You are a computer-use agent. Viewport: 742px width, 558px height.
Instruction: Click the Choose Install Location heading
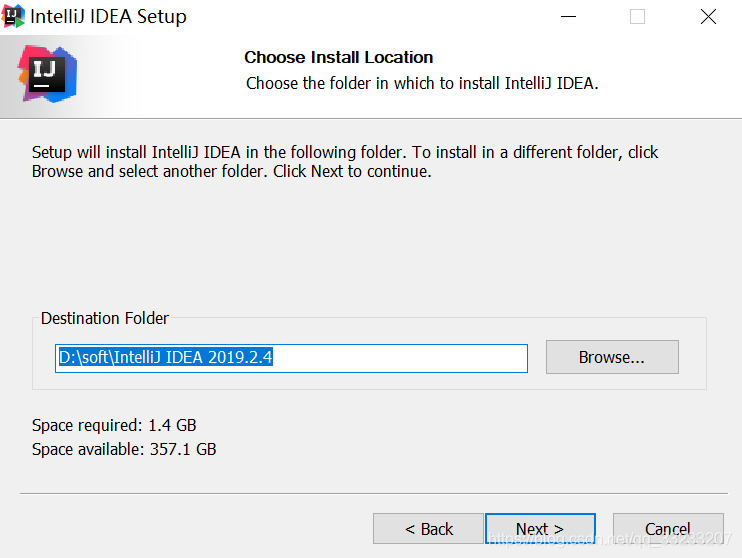[x=338, y=57]
